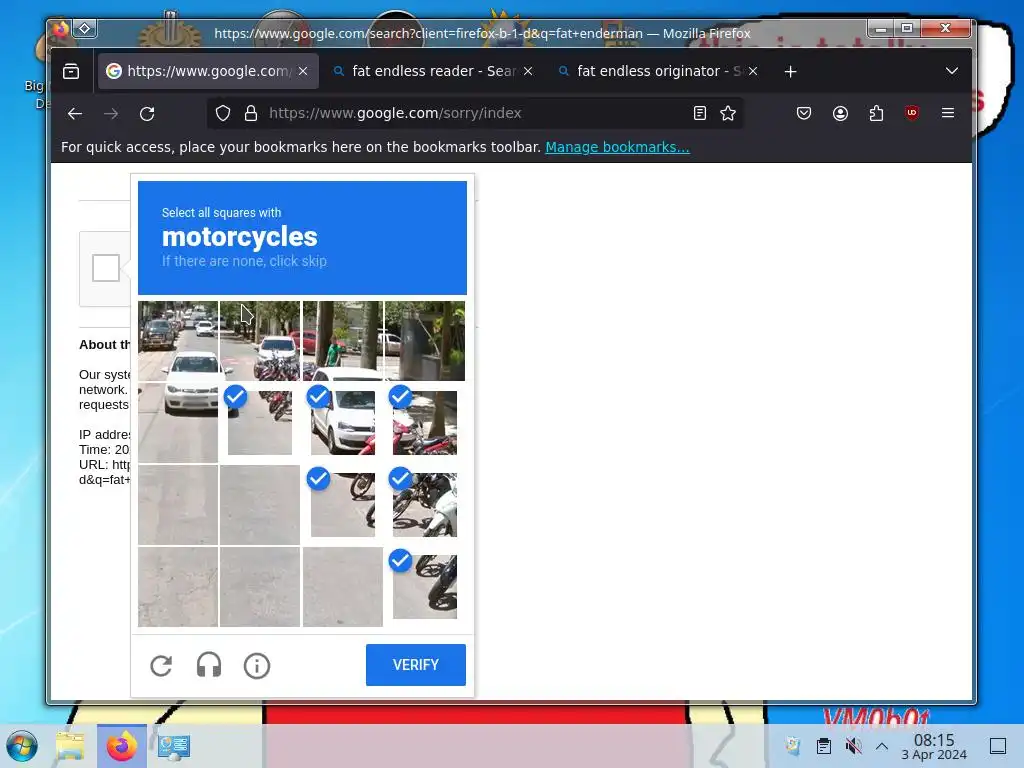This screenshot has height=768, width=1024.
Task: Close the google.com tab
Action: coord(303,71)
